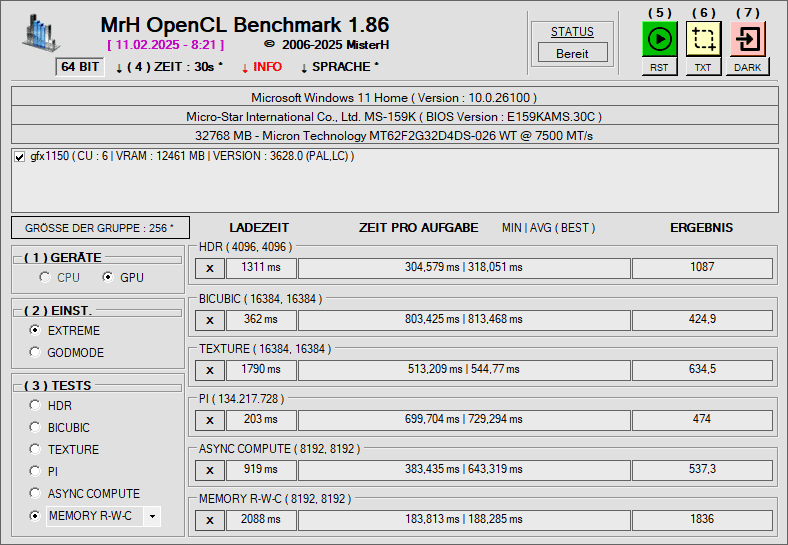The height and width of the screenshot is (545, 788).
Task: Click the Micron Technology memory info row
Action: tap(395, 135)
